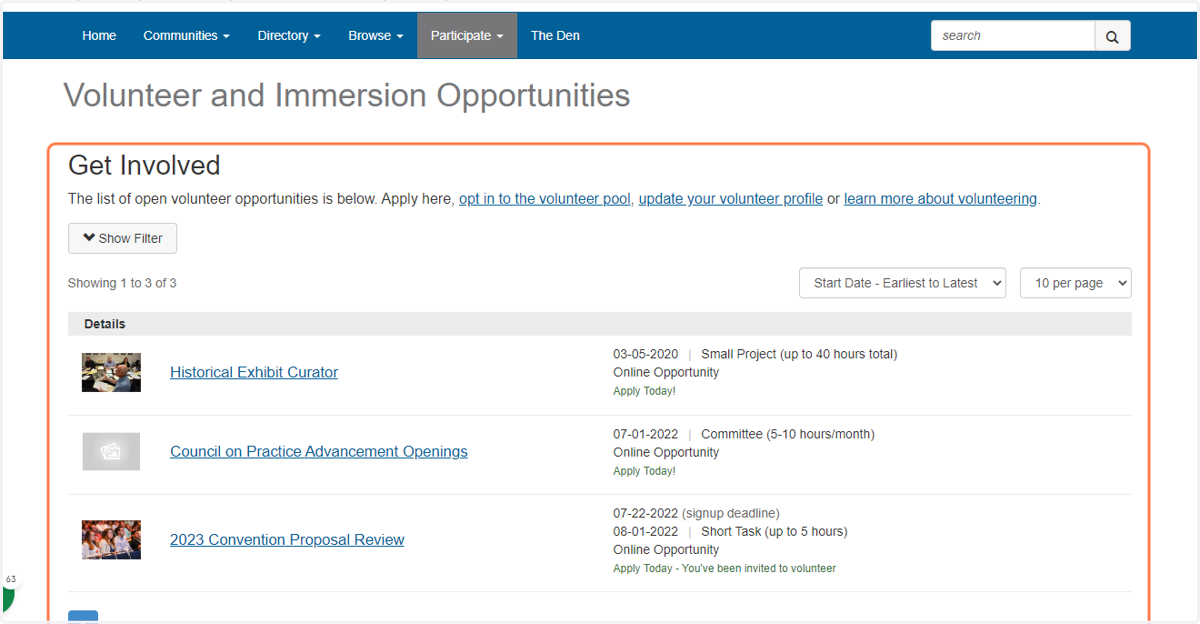Click the Showing 1 to 3 of 3 text
The image size is (1200, 624).
point(122,283)
